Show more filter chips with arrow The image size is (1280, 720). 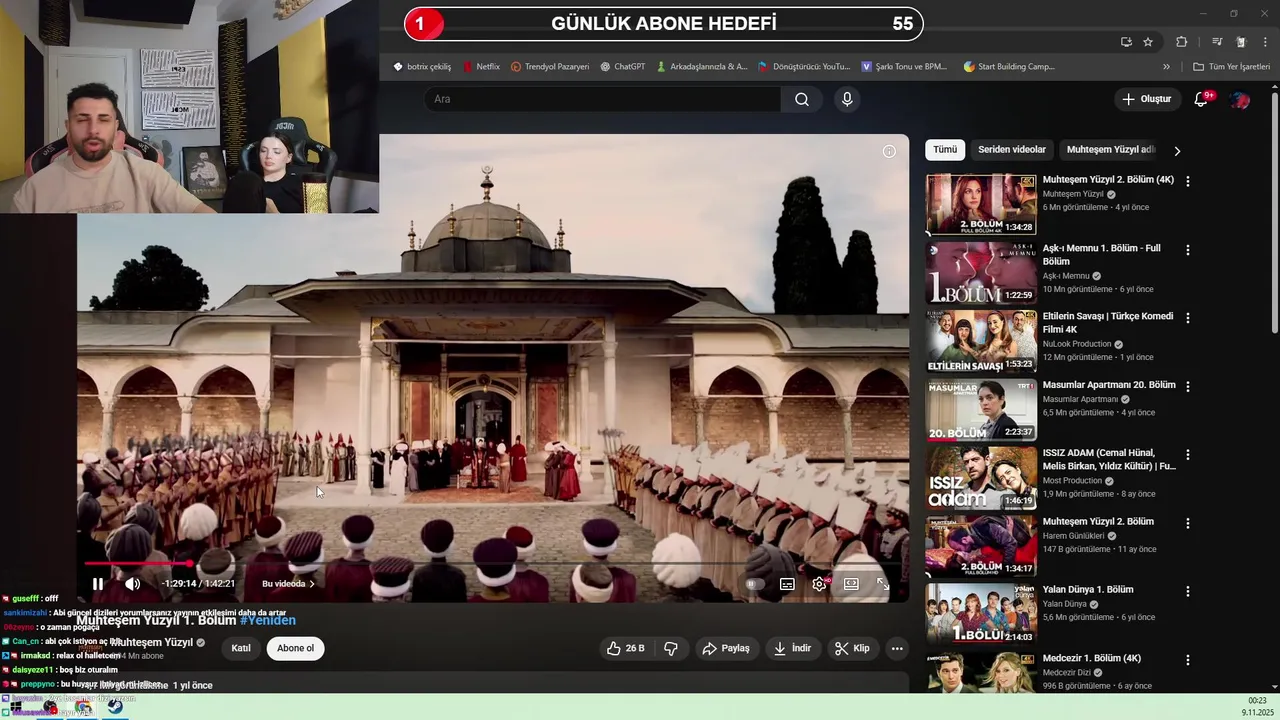click(x=1177, y=151)
